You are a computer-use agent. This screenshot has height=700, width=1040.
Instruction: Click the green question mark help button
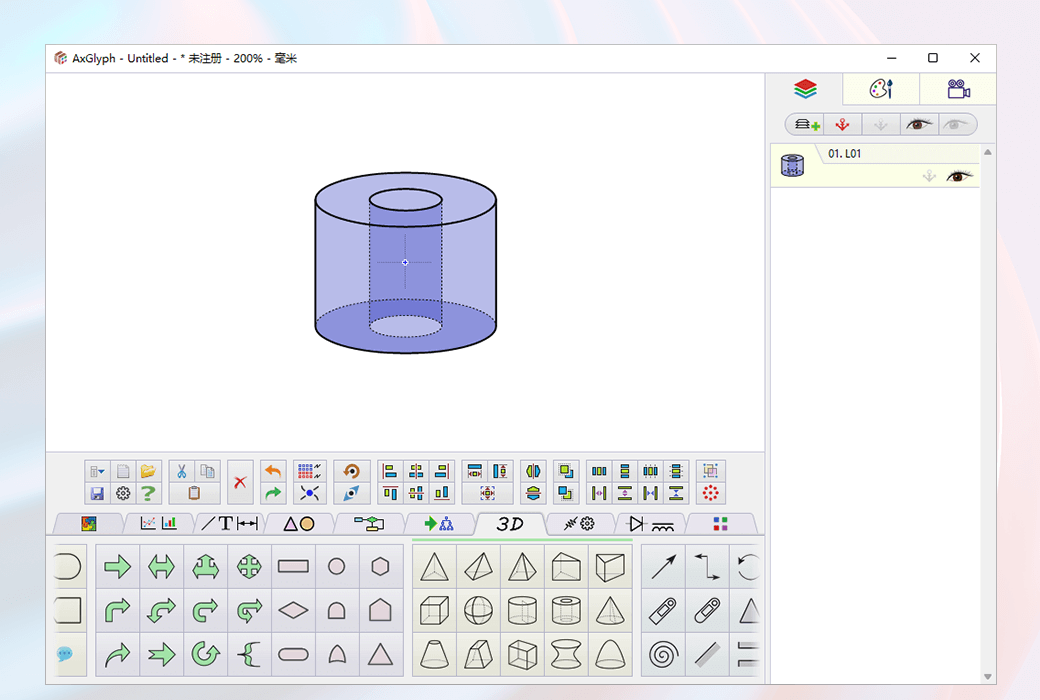pos(146,492)
